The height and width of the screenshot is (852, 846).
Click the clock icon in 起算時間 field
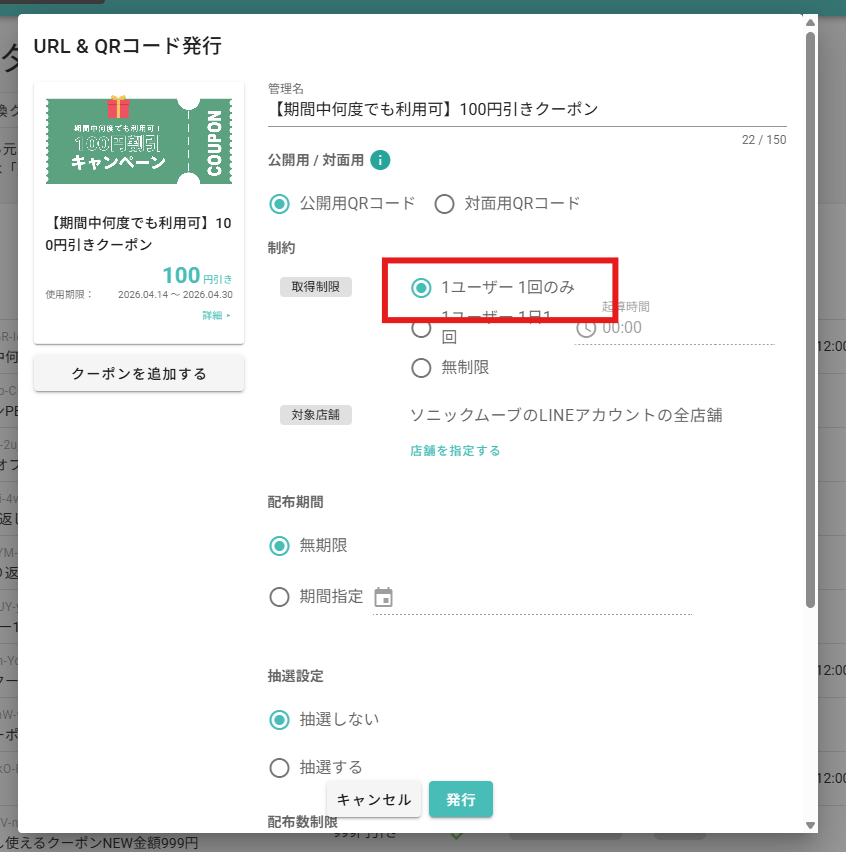(x=586, y=327)
